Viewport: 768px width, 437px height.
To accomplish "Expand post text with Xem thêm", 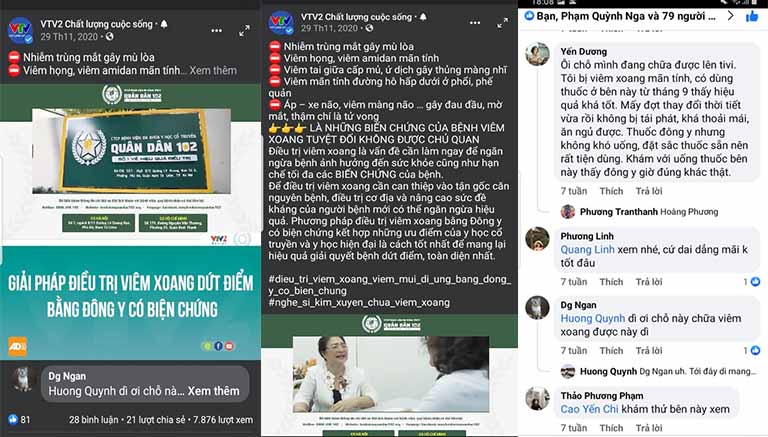I will (213, 71).
